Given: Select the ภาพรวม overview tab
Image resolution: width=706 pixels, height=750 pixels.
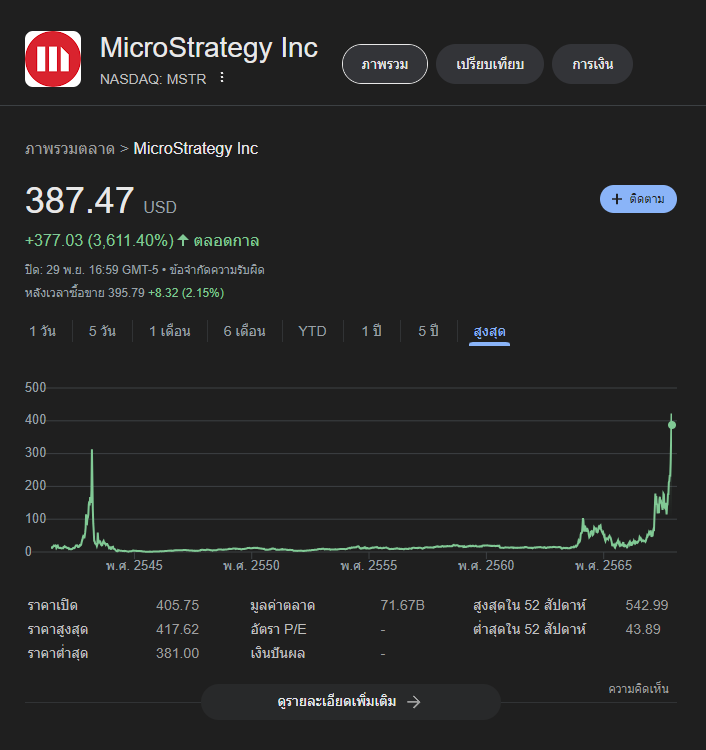Looking at the screenshot, I should 385,64.
